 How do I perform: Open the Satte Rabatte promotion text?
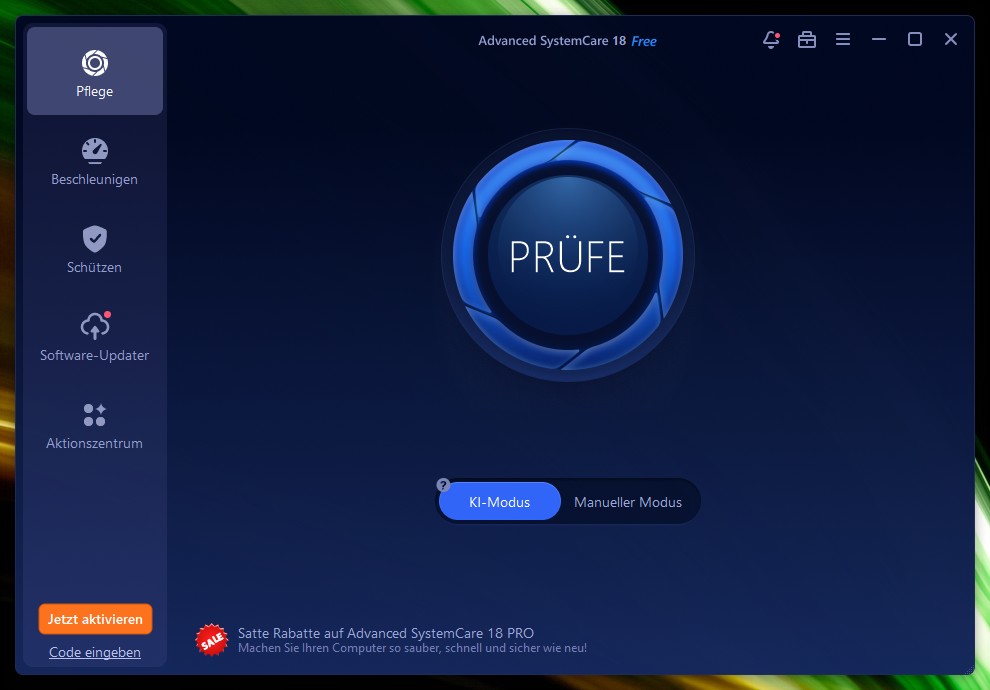(386, 633)
